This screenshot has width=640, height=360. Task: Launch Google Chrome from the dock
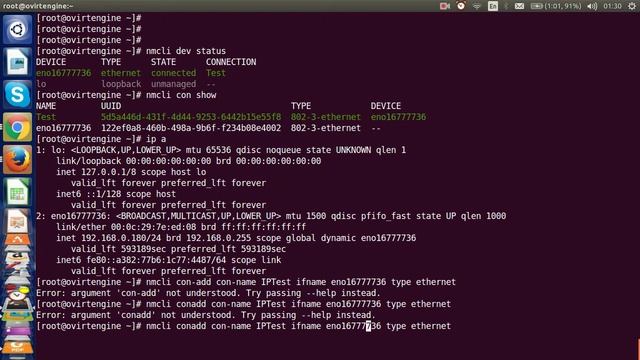point(17,127)
